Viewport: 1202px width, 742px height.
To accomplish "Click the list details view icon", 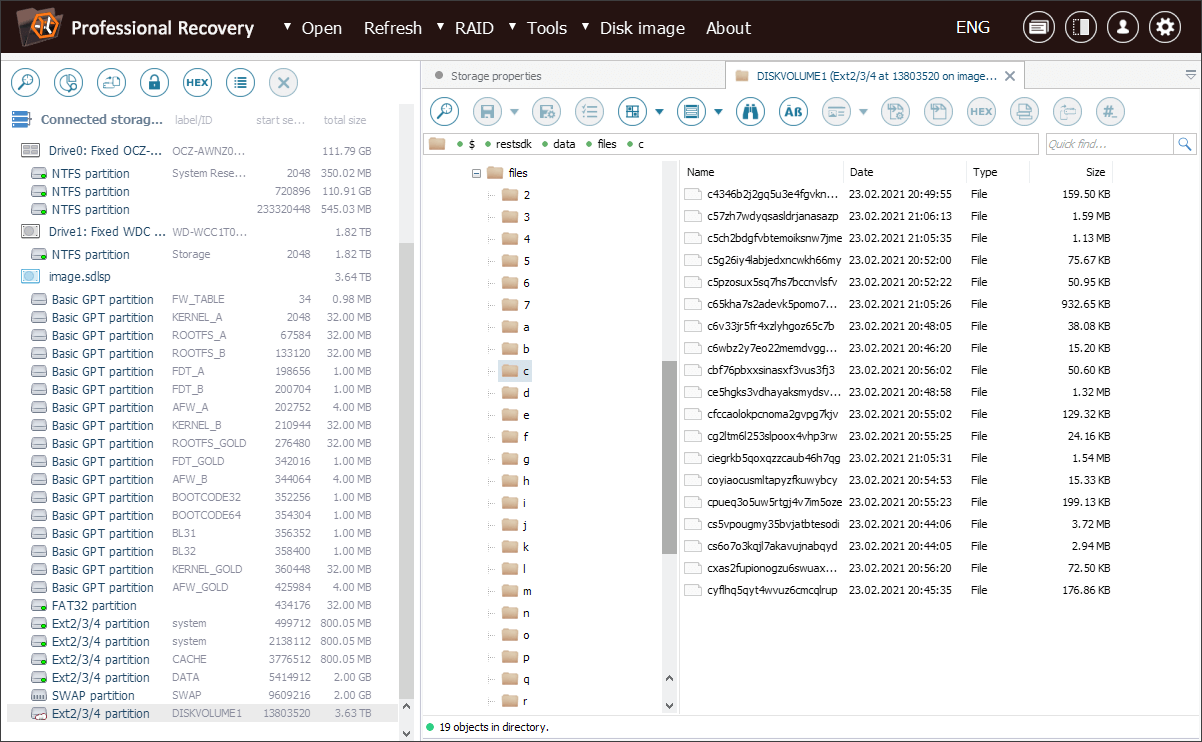I will tap(692, 111).
